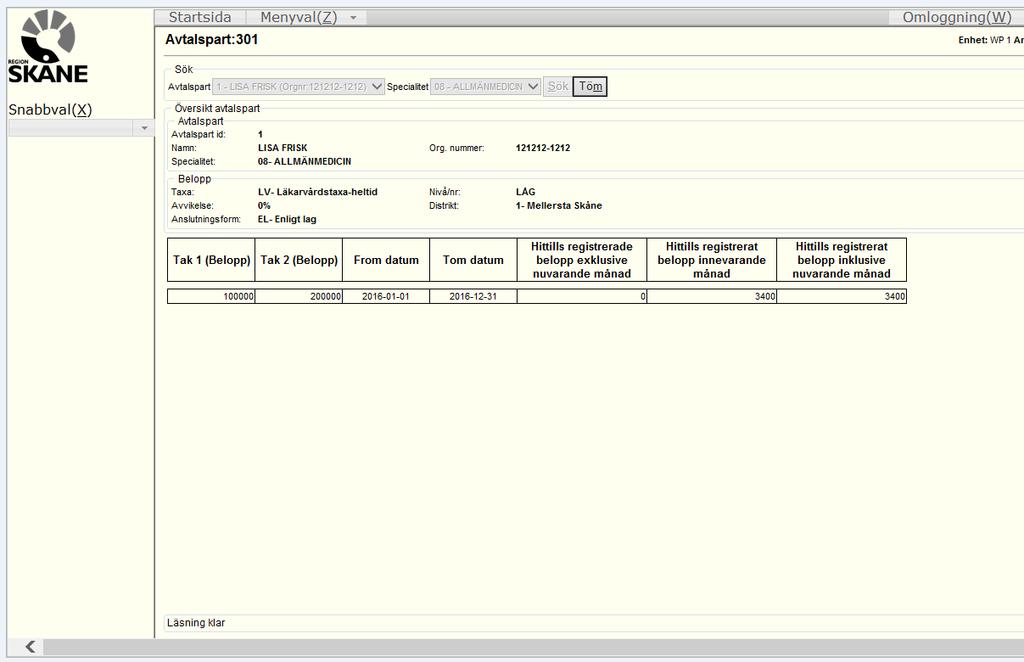Open the Avtalspart combo box
Viewport: 1024px width, 662px height.
pyautogui.click(x=298, y=86)
